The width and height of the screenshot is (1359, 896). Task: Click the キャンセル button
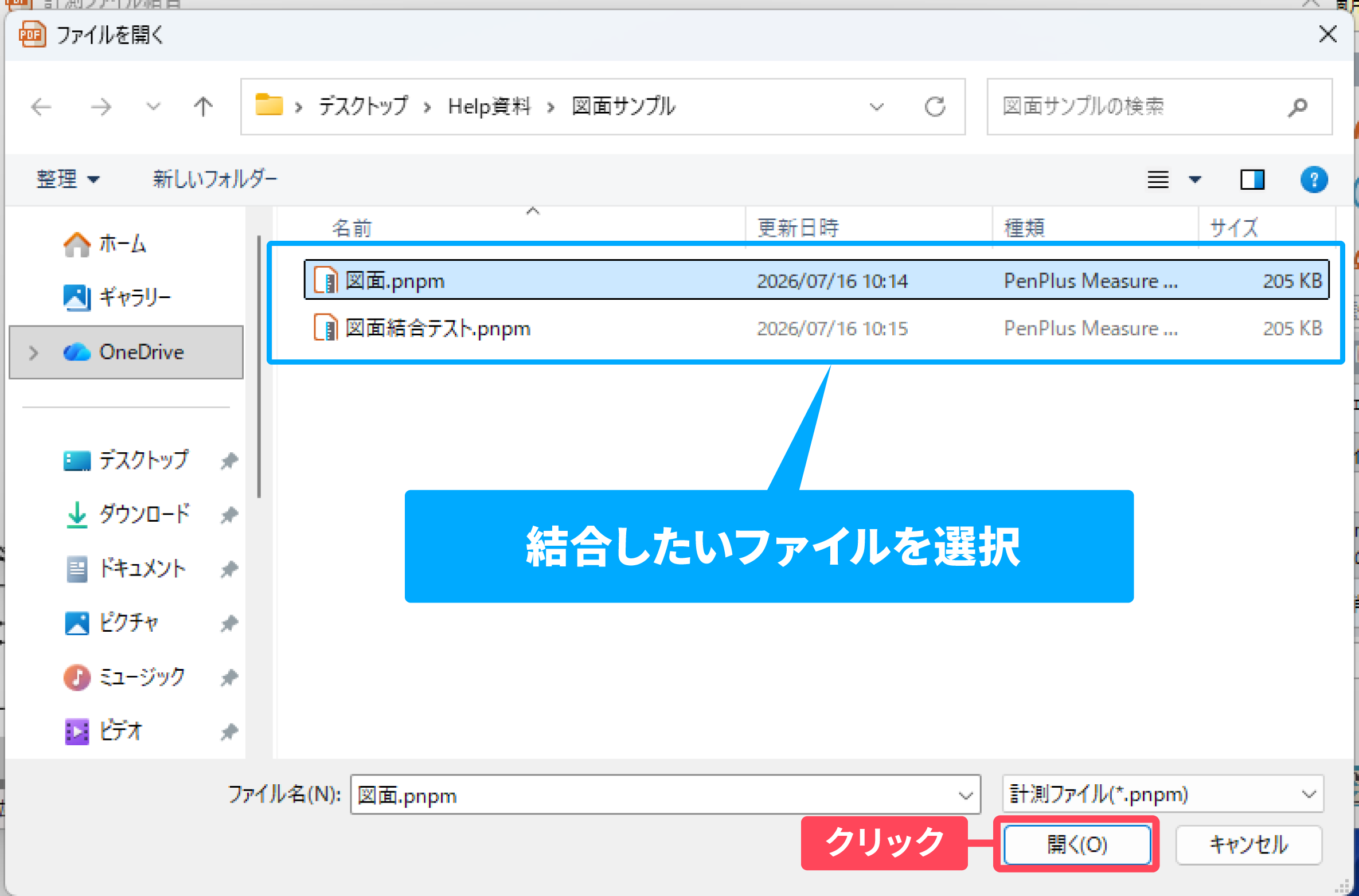(x=1249, y=844)
